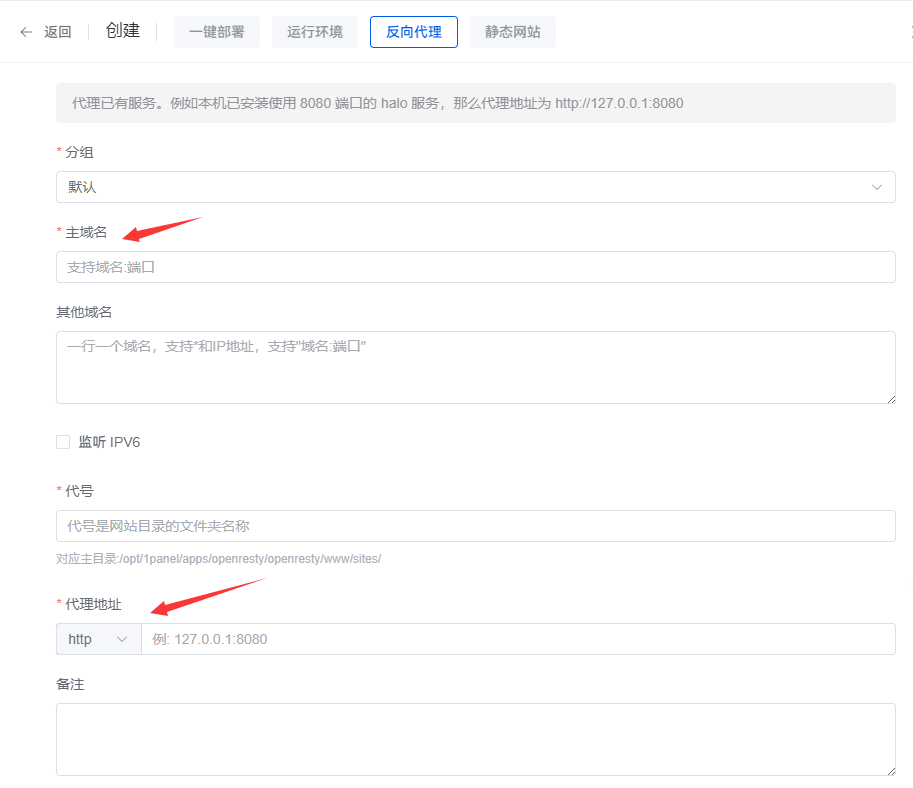
Task: Enable the 监听 IPV6 checkbox
Action: tap(63, 442)
